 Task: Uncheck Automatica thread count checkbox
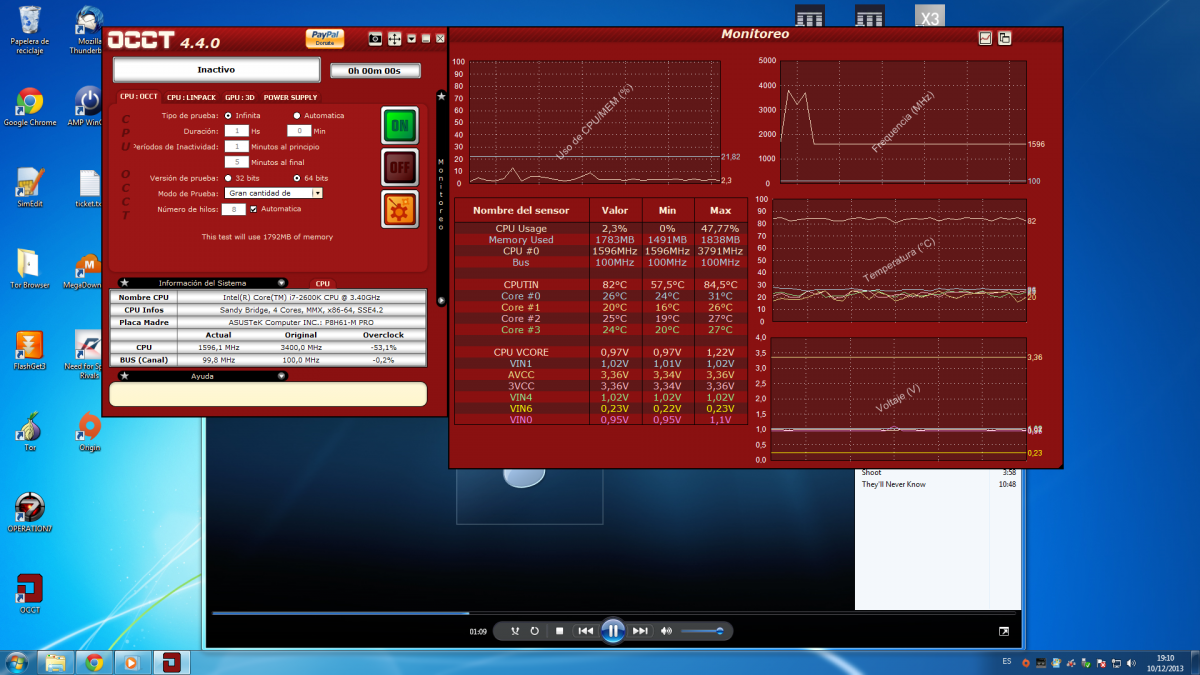click(253, 209)
